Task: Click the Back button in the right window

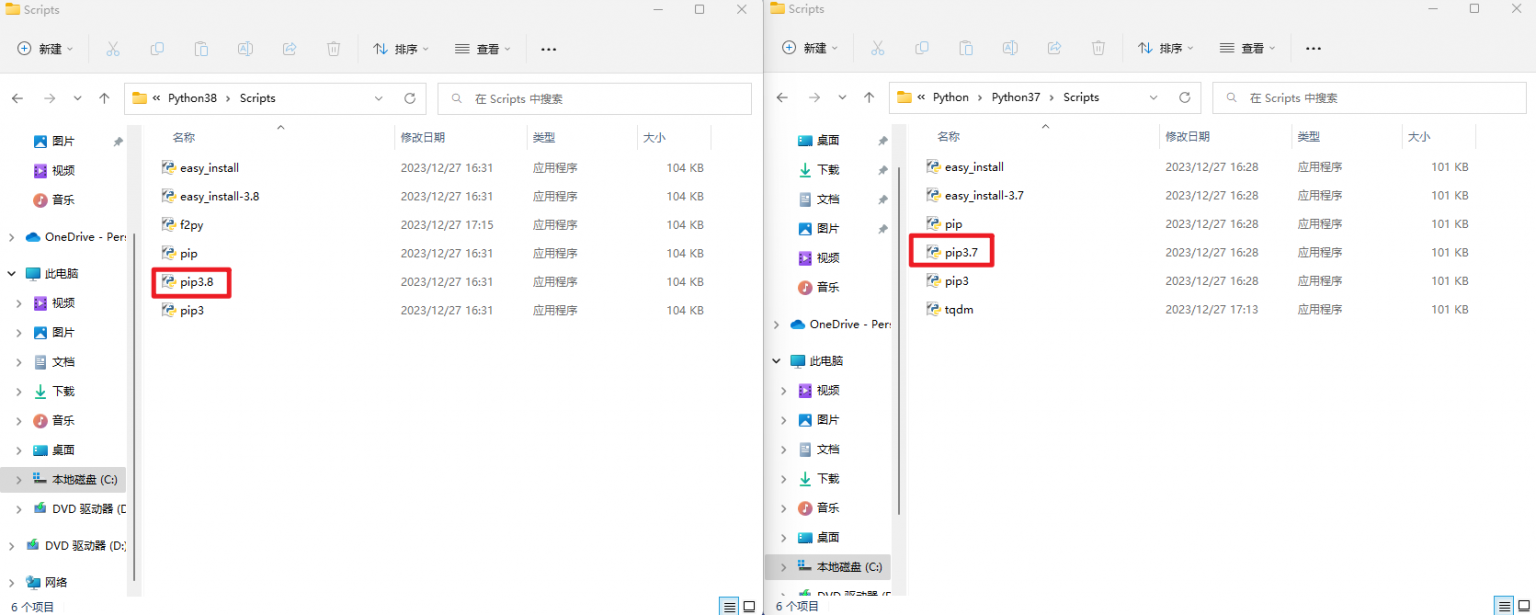Action: coord(781,97)
